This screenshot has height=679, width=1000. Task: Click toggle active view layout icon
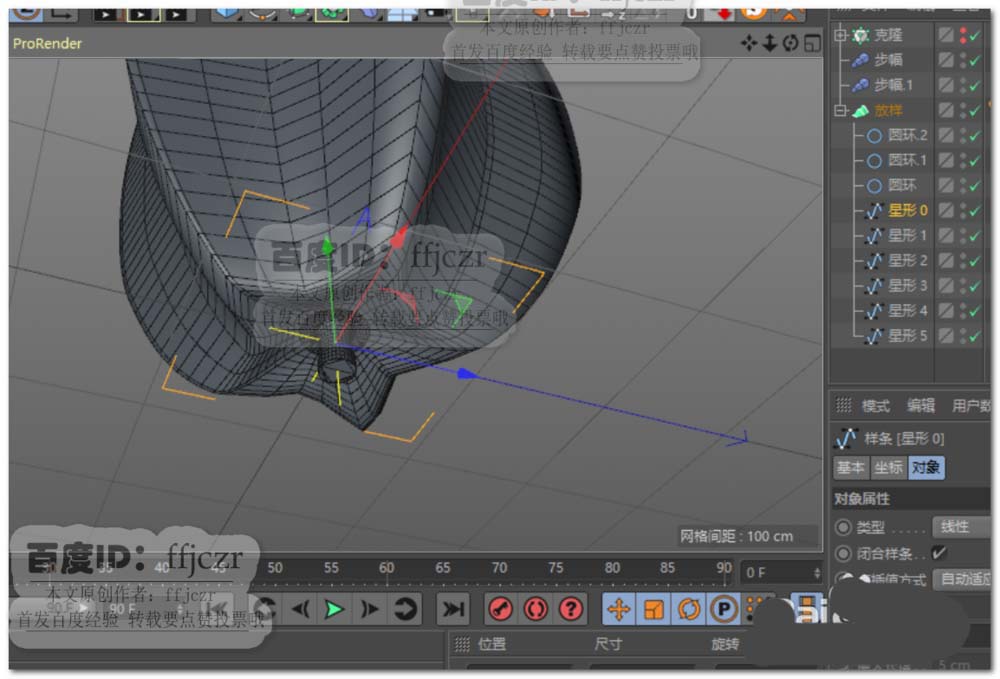(x=812, y=43)
